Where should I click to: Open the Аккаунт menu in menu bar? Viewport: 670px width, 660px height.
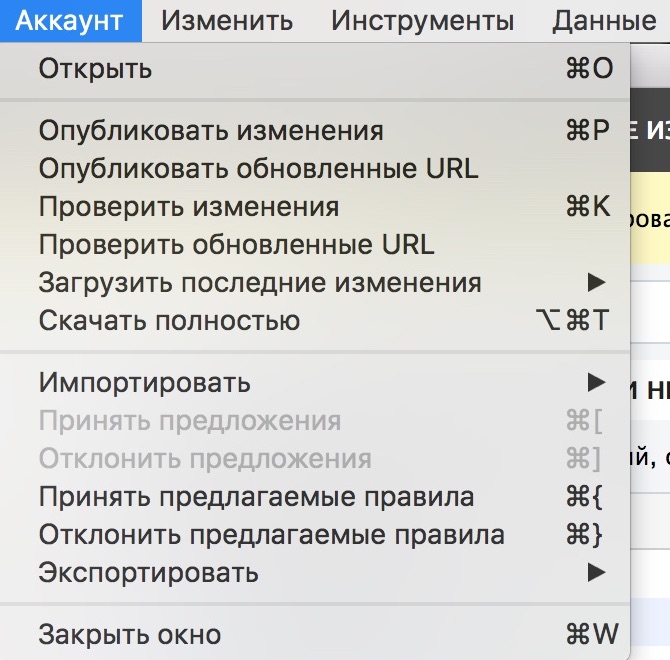pyautogui.click(x=70, y=21)
